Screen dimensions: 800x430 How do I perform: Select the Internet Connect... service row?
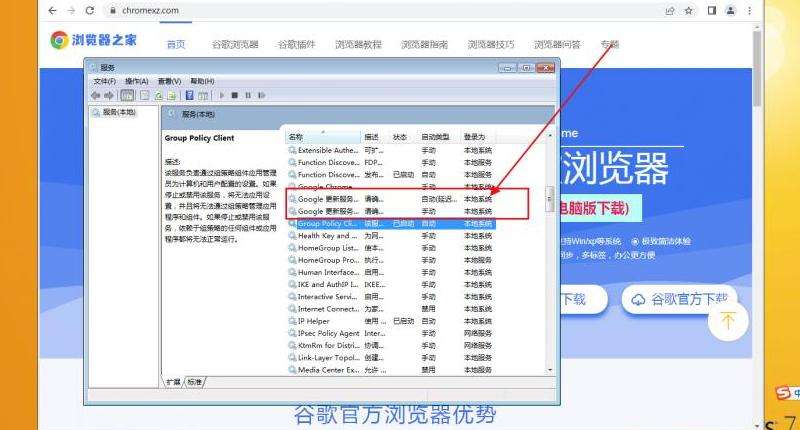390,309
